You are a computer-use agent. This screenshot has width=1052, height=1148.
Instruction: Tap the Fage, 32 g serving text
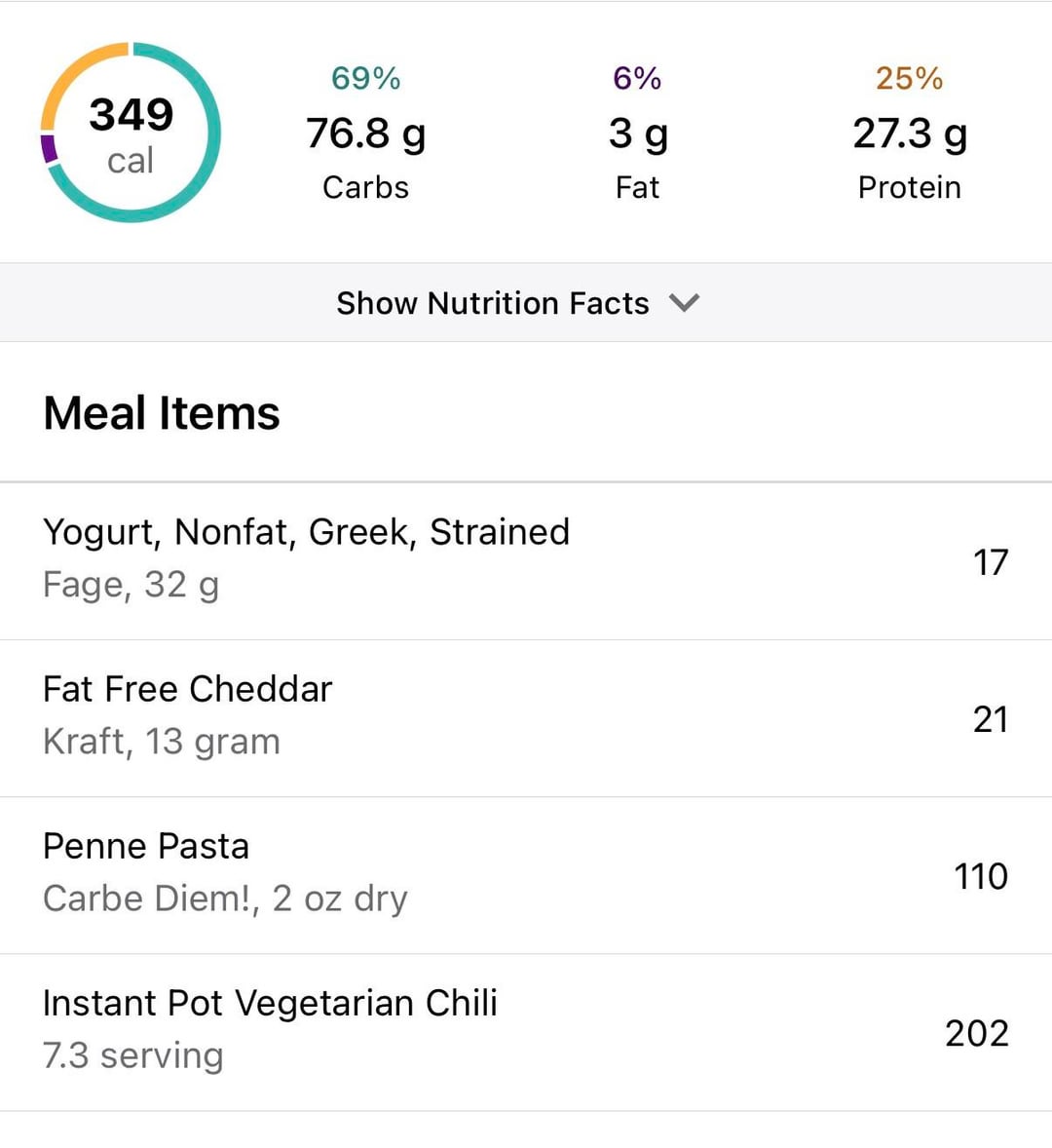pos(131,585)
